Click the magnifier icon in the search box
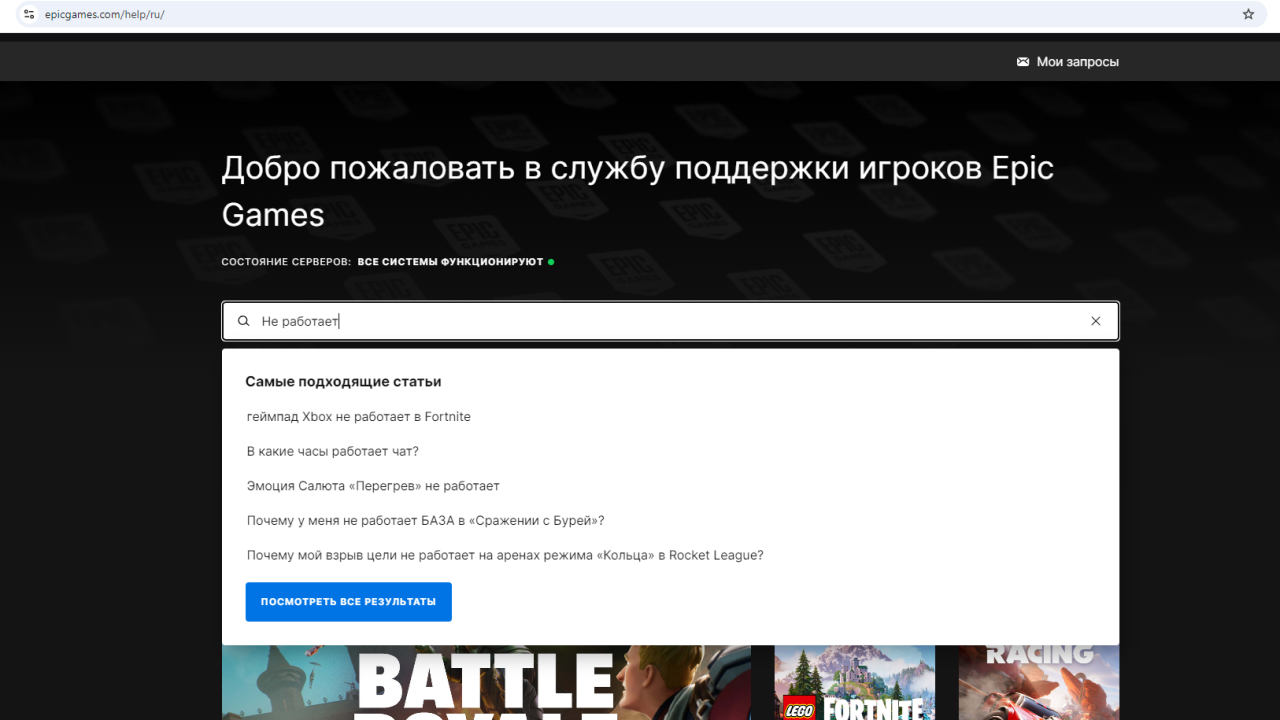This screenshot has width=1280, height=720. 243,322
